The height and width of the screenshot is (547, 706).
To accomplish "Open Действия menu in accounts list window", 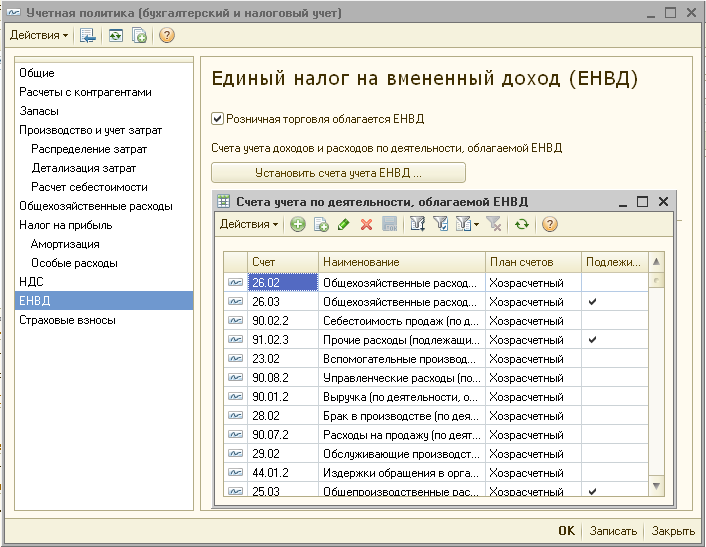I will 249,224.
